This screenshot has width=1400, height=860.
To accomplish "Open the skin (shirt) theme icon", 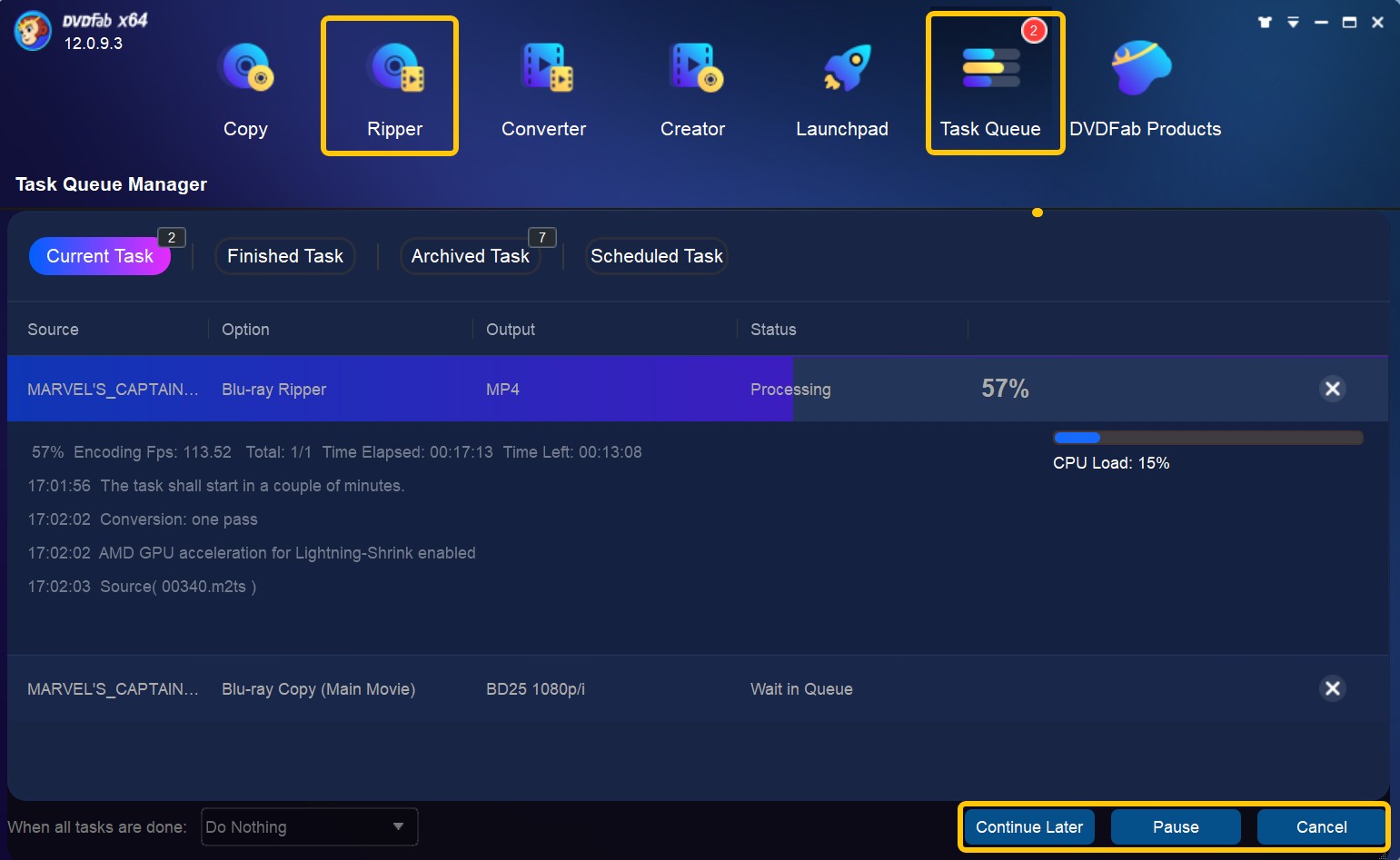I will point(1265,23).
